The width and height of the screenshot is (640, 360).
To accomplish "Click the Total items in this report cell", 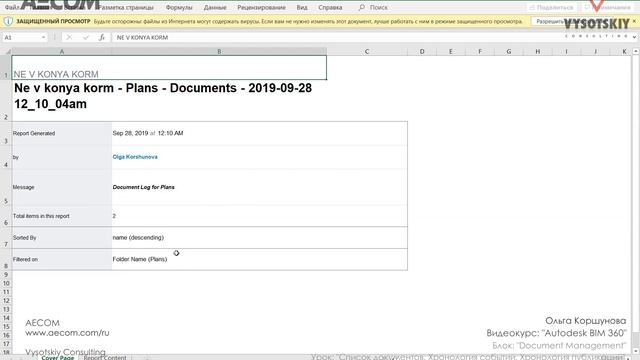I will click(62, 216).
